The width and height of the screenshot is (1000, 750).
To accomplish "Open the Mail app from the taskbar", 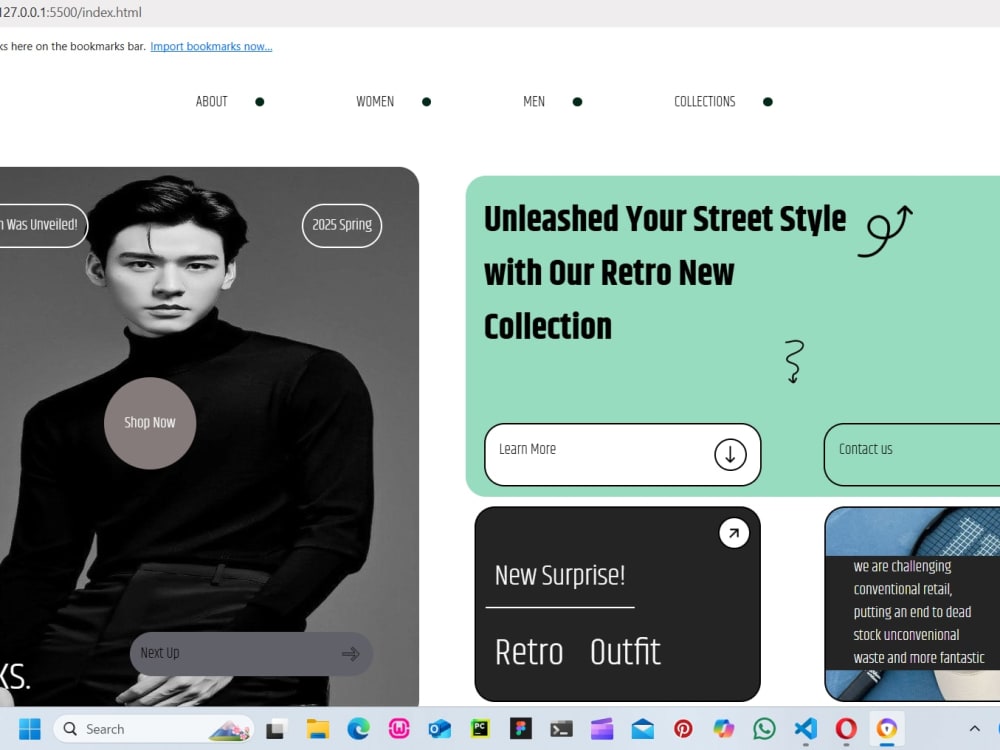I will pos(642,729).
